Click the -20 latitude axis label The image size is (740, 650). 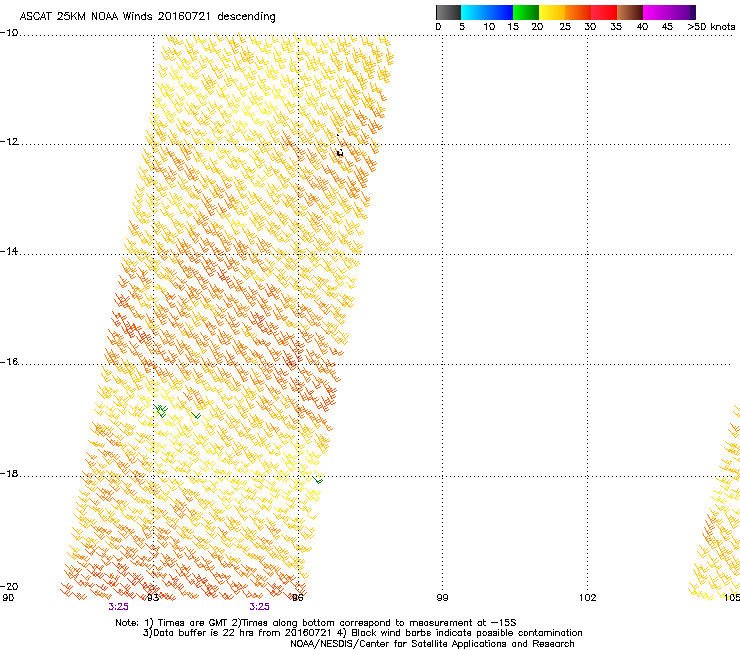point(9,586)
